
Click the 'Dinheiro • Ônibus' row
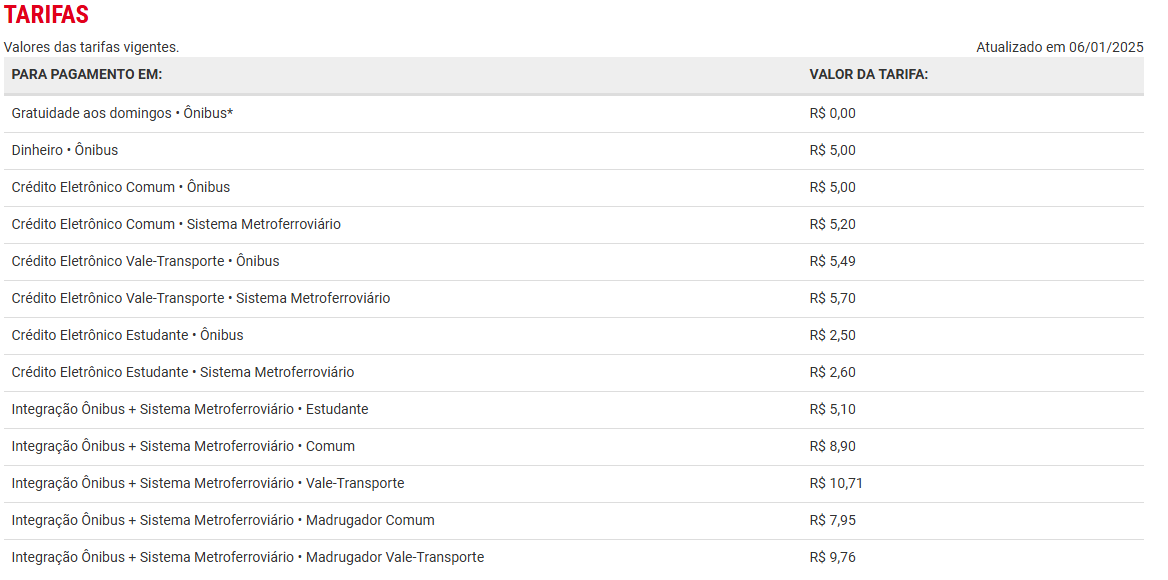[x=574, y=151]
